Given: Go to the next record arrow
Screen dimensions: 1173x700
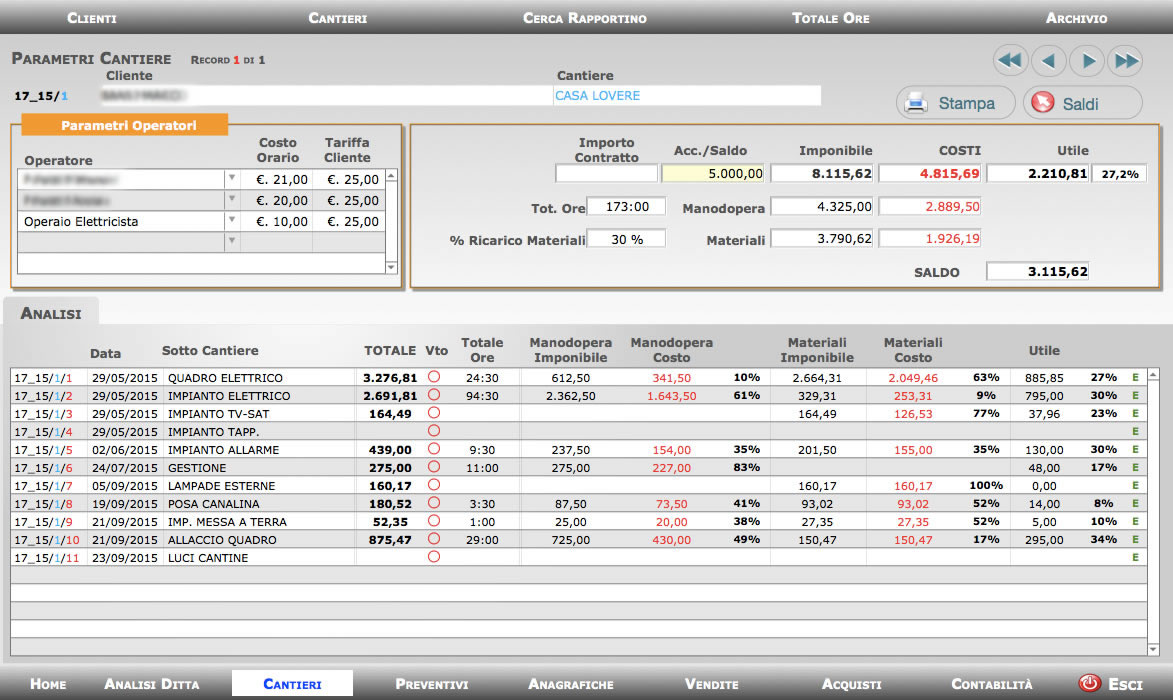Looking at the screenshot, I should click(x=1087, y=61).
